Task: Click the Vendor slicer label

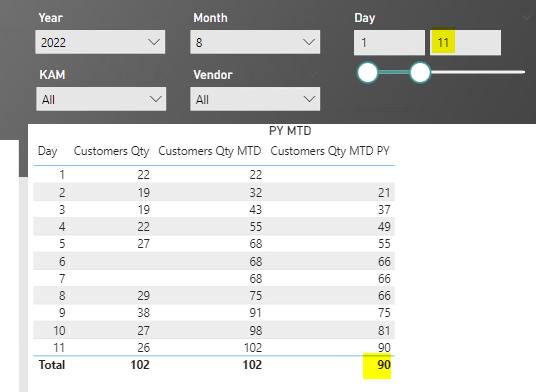Action: pyautogui.click(x=213, y=75)
